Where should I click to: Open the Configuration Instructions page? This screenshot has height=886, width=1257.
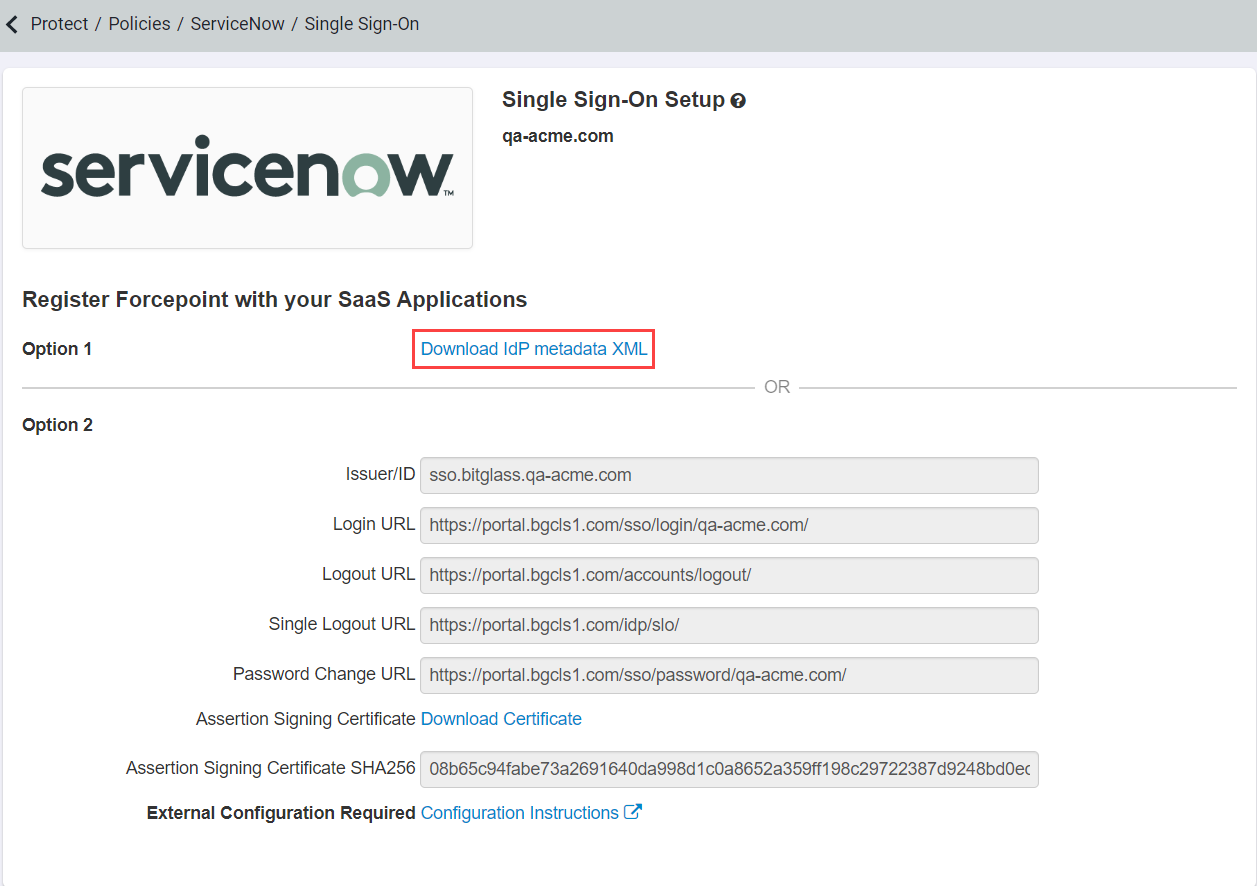point(519,812)
